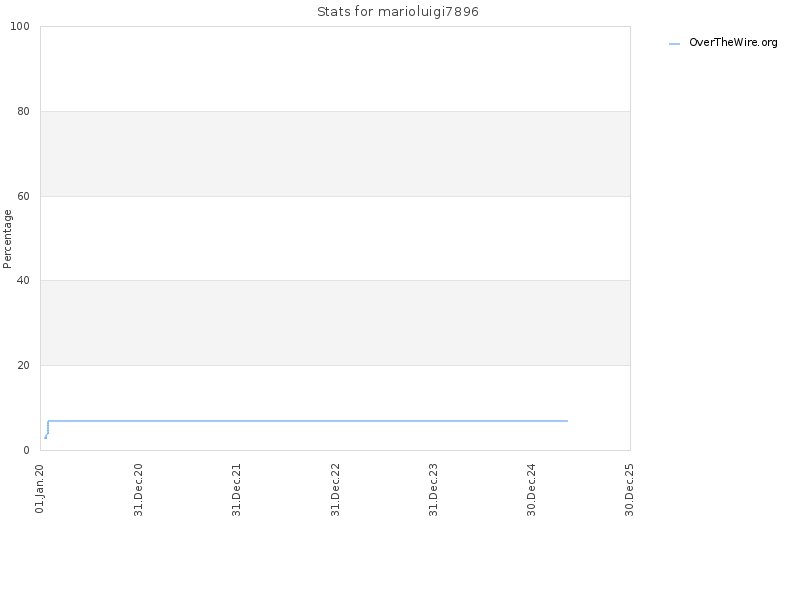Click the 01.Jan.20 x-axis date label

[x=40, y=489]
